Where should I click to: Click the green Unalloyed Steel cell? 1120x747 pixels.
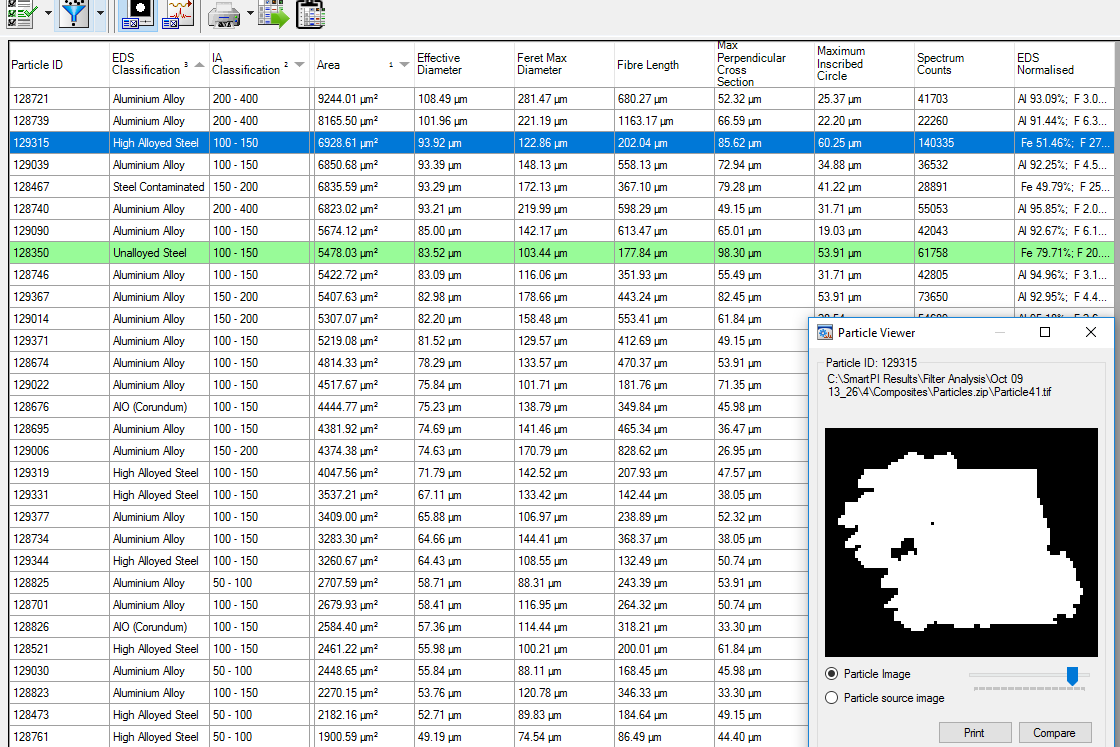coord(159,254)
